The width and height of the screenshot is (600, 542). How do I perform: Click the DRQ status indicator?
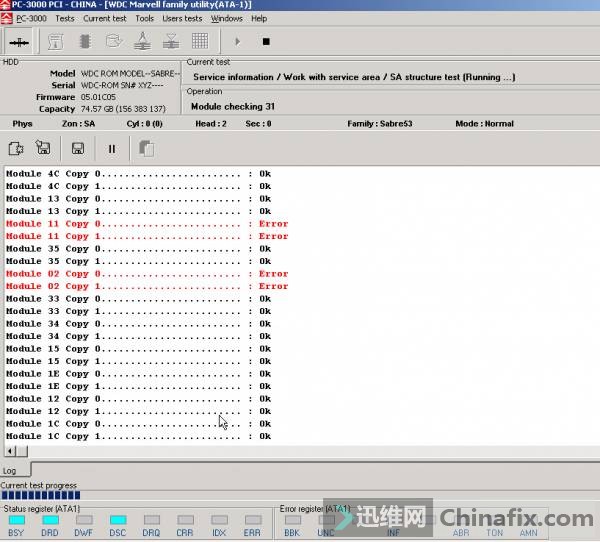152,520
